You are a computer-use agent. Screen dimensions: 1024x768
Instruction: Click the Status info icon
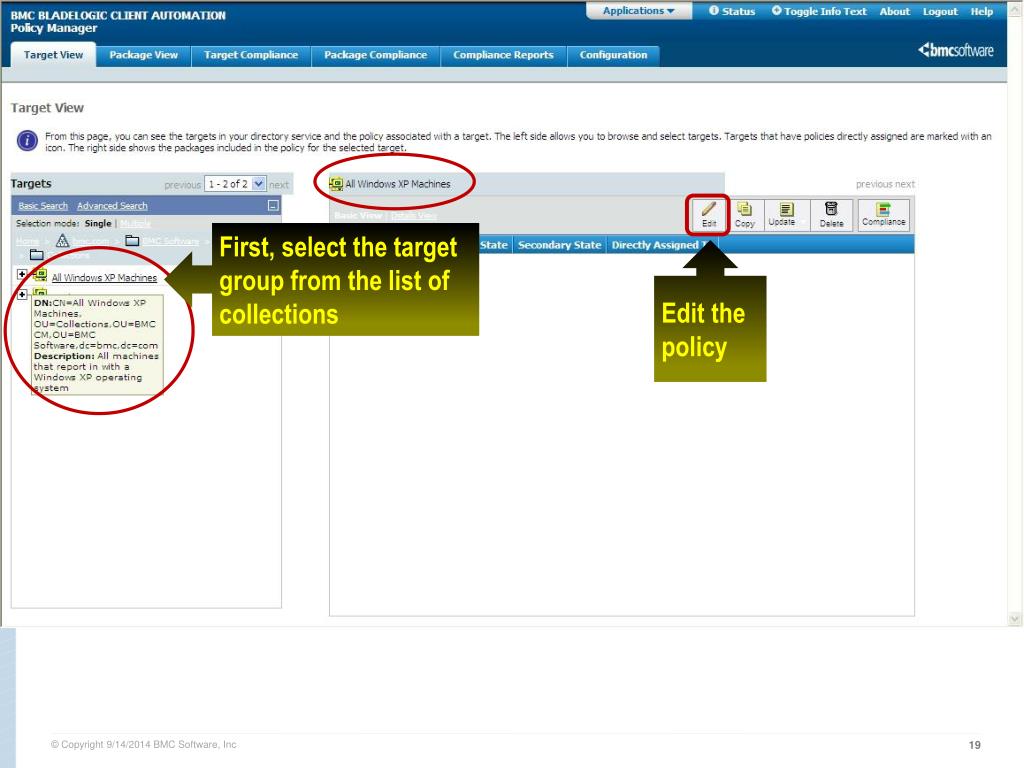714,11
